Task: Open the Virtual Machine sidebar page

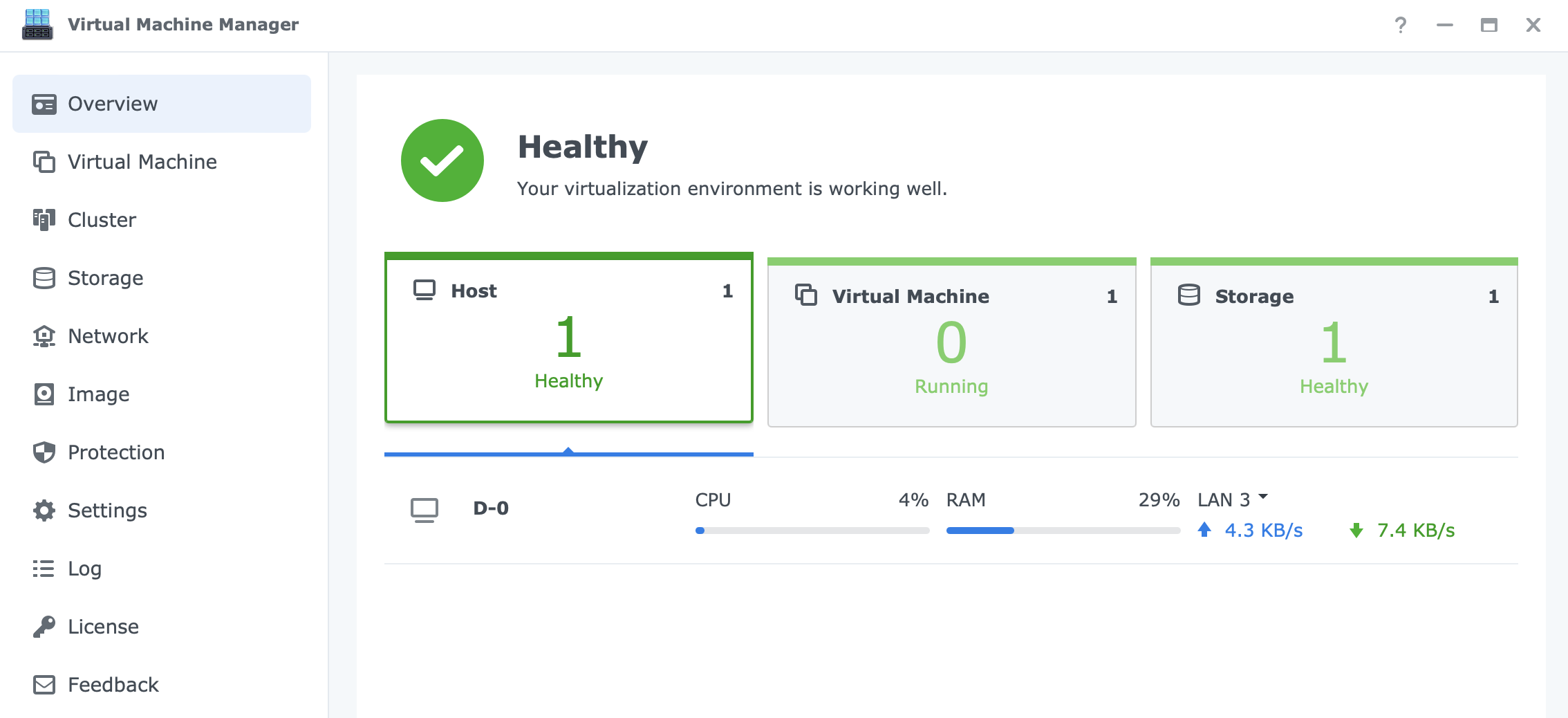Action: [x=142, y=162]
